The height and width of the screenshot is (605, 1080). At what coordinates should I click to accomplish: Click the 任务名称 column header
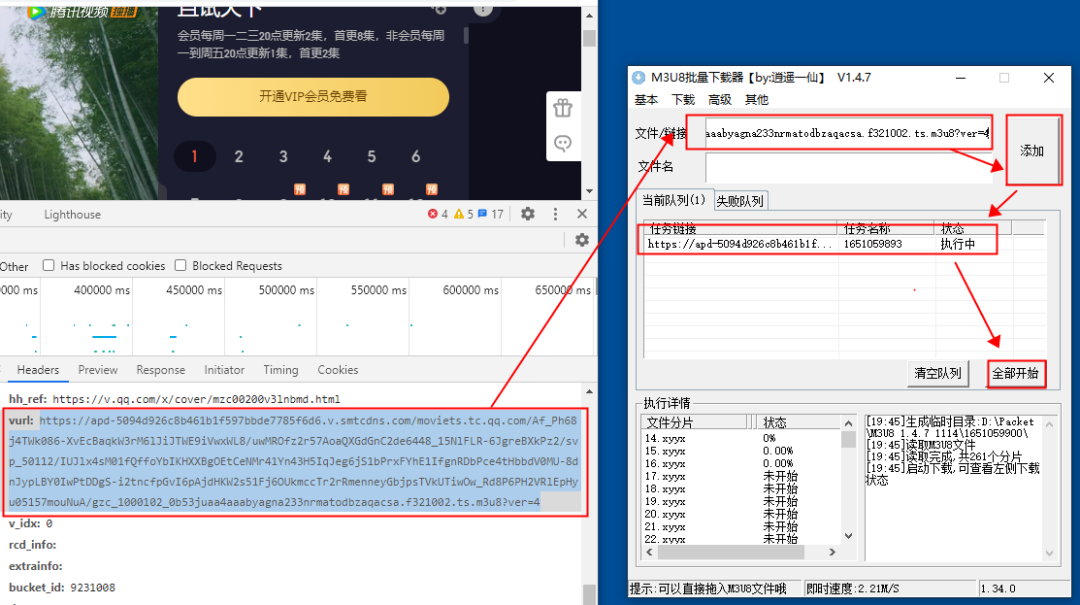(885, 229)
